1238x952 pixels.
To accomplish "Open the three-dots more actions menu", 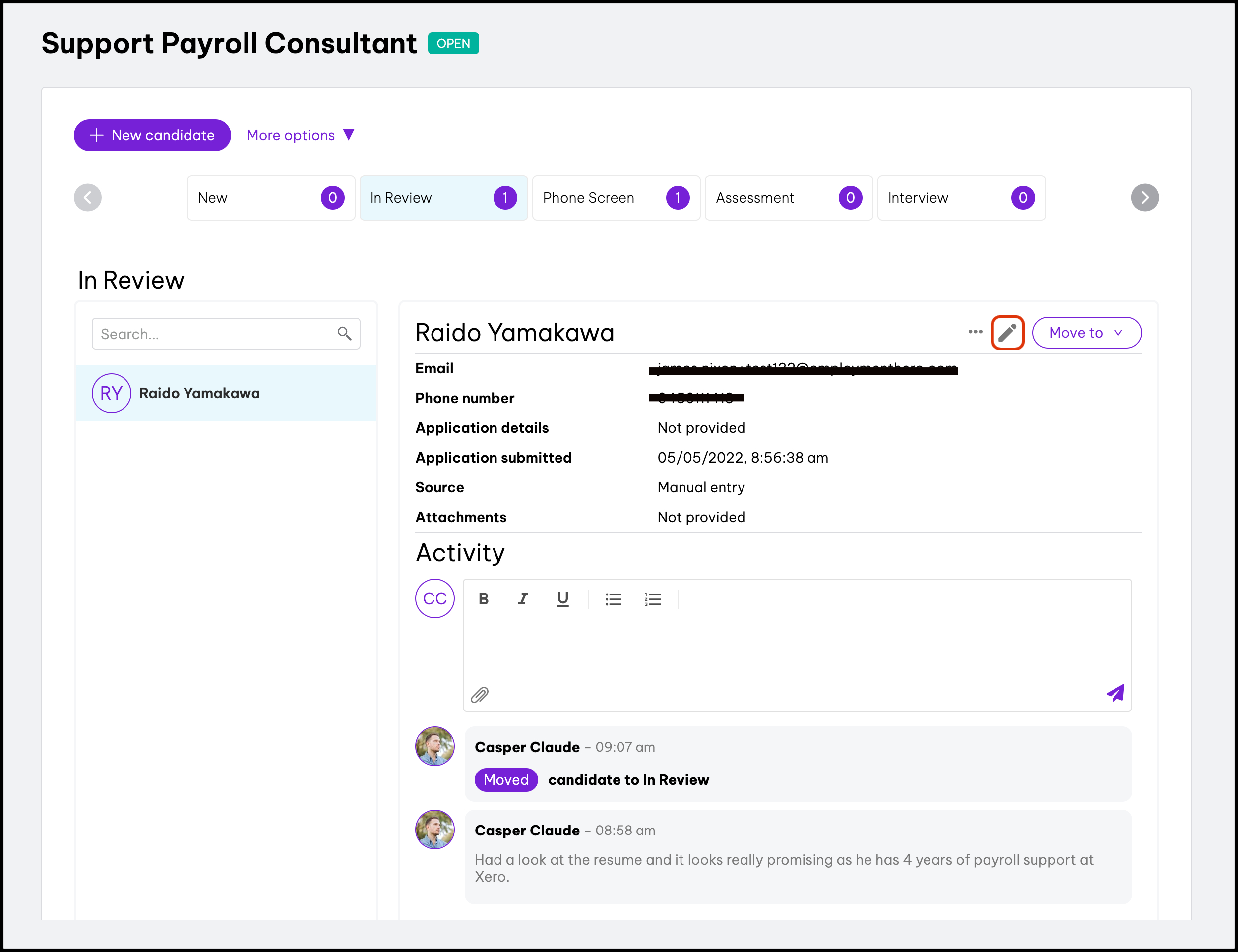I will pos(975,332).
